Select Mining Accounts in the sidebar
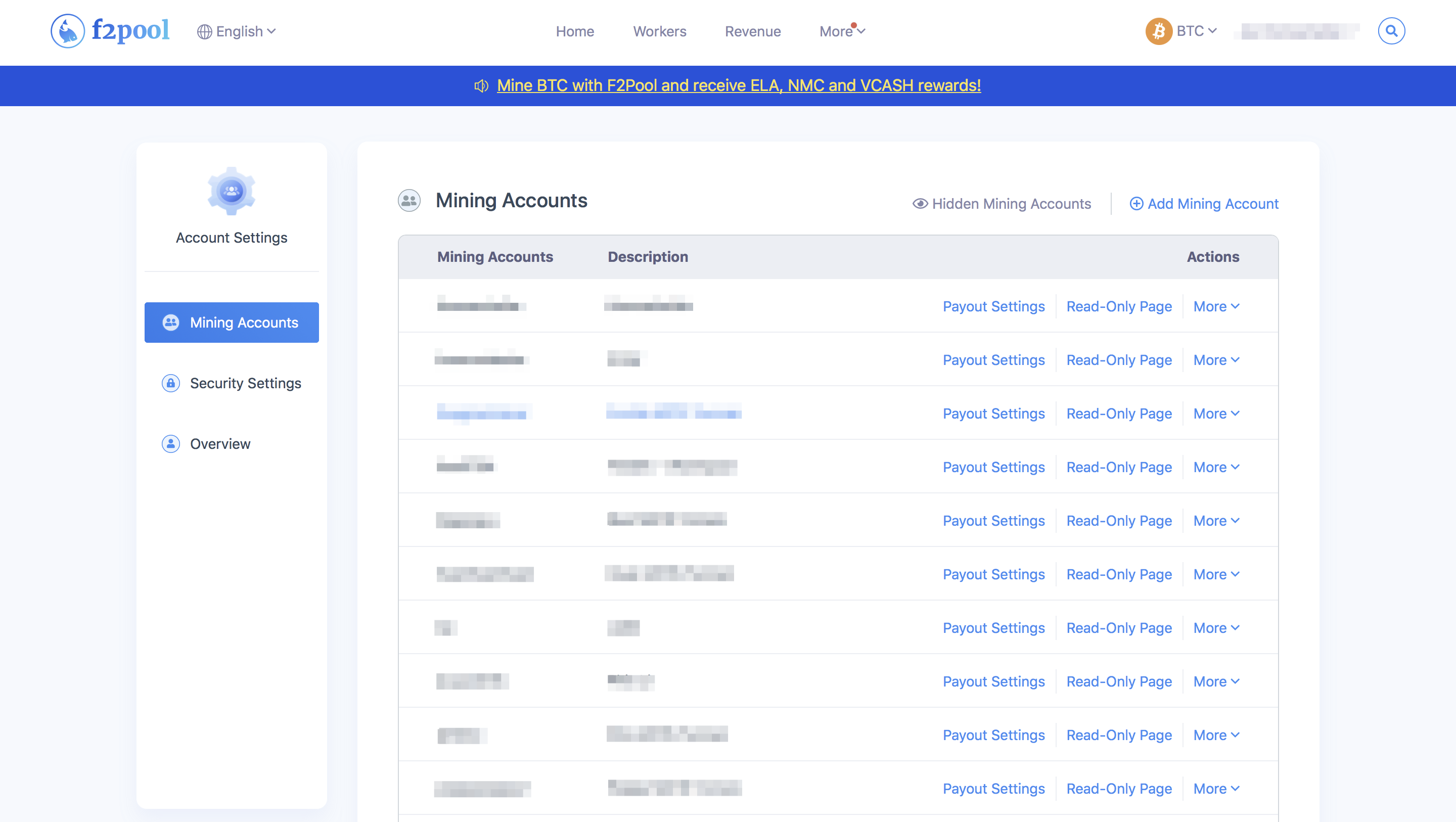 coord(232,322)
